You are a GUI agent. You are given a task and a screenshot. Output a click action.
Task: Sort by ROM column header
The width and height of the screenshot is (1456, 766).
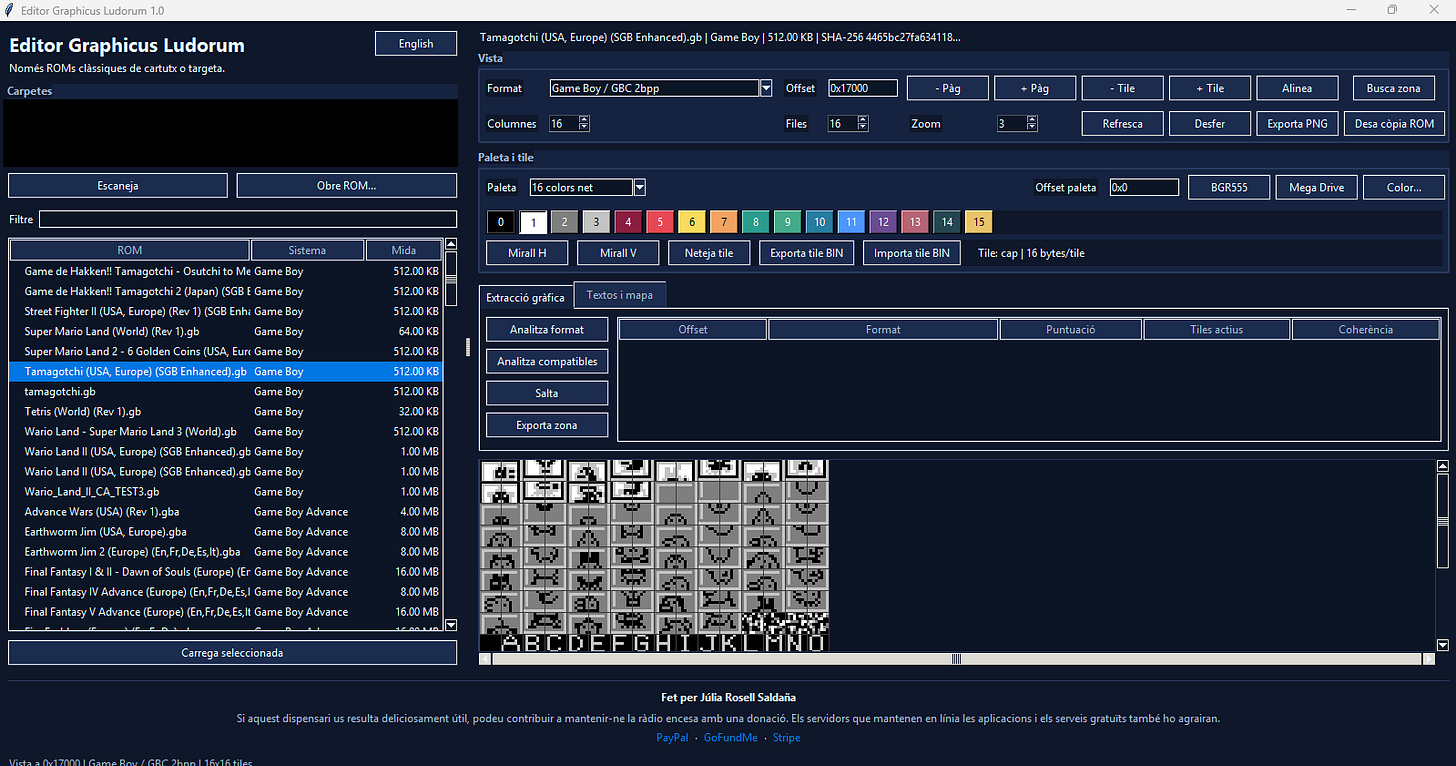[x=130, y=250]
